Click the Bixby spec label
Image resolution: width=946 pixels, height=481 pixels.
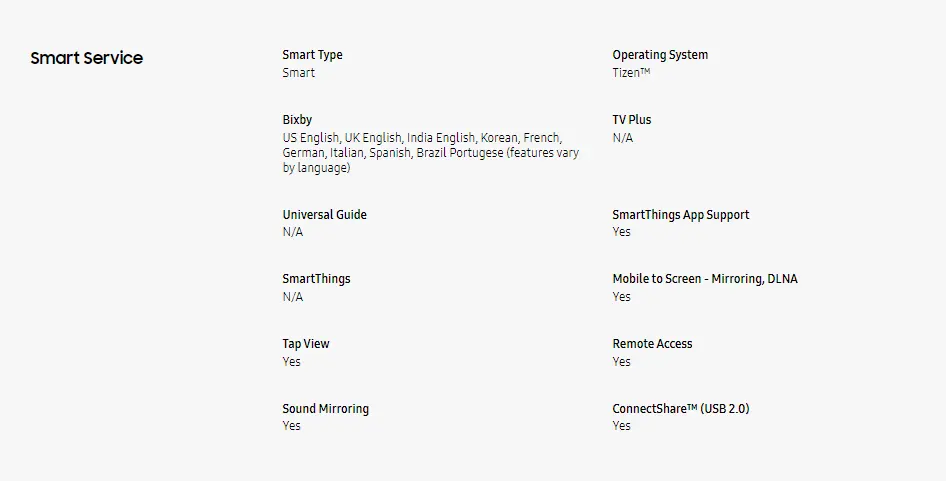(x=297, y=120)
